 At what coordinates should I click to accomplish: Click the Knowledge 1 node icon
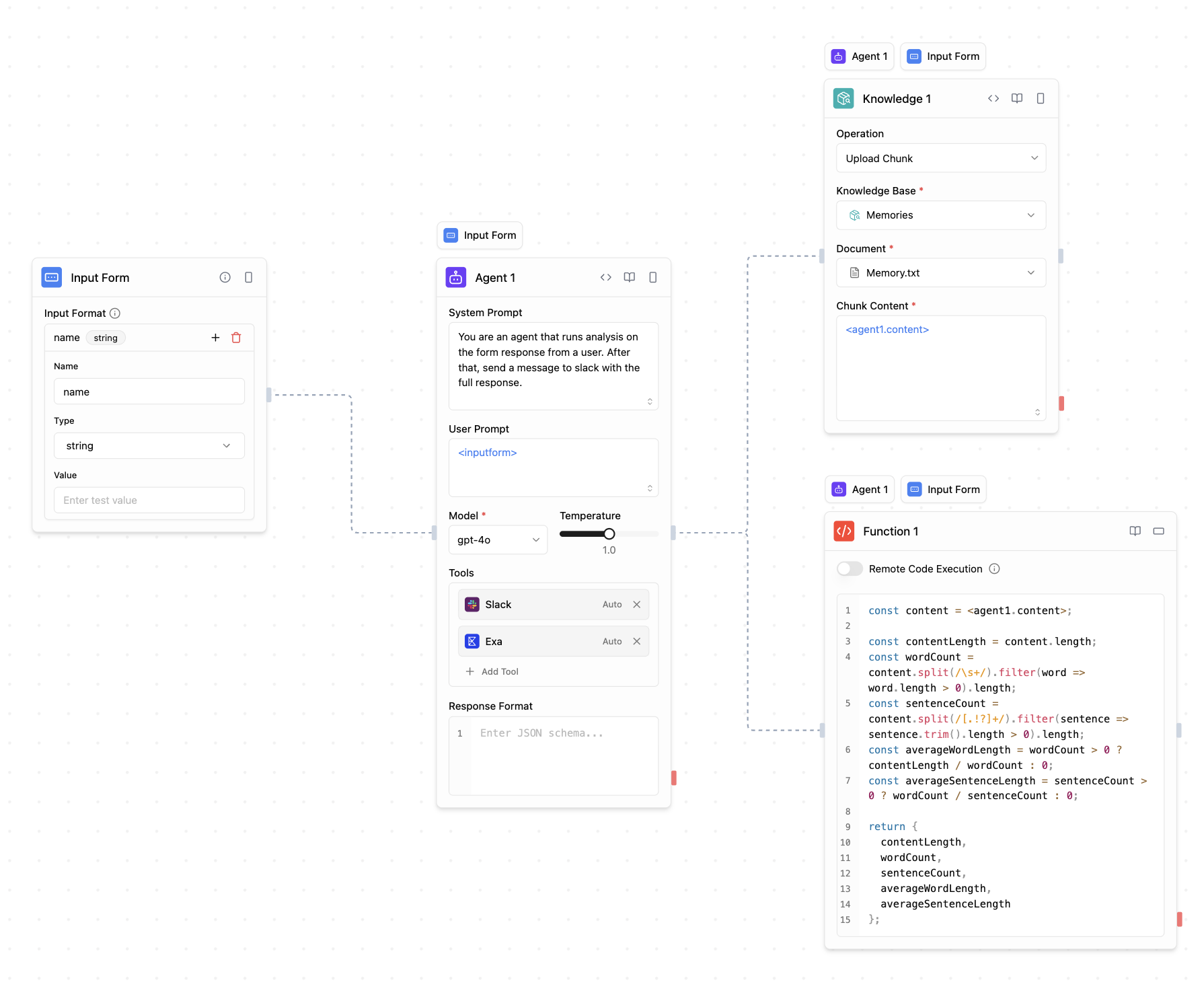[843, 98]
